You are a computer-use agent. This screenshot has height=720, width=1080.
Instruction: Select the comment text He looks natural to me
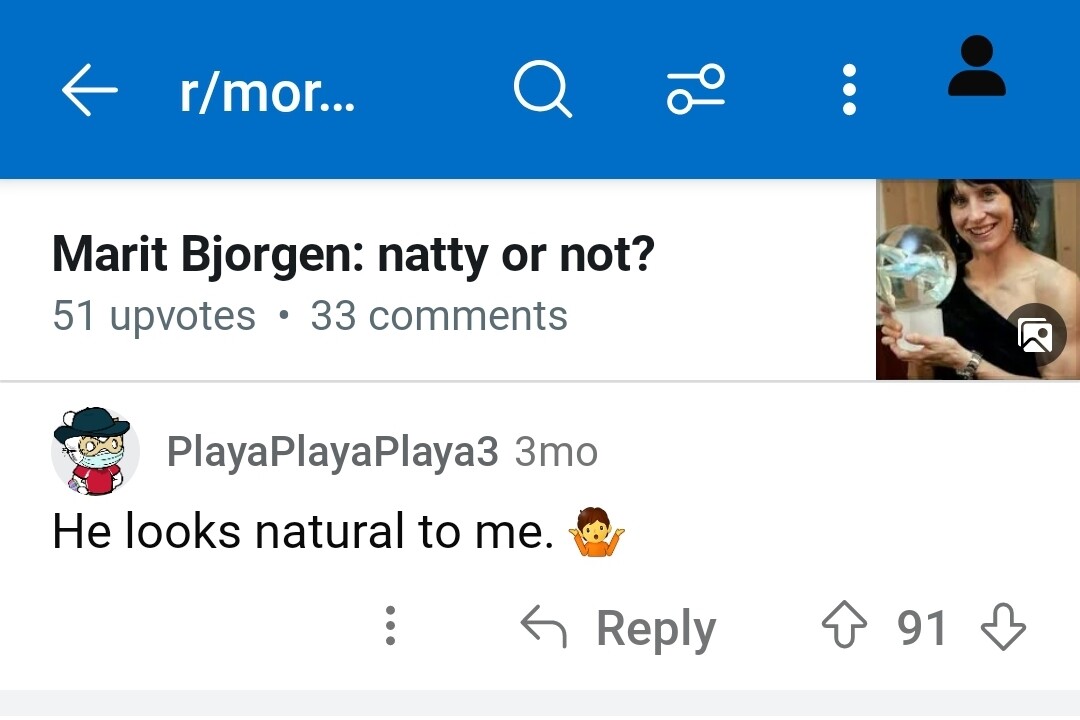click(x=303, y=531)
